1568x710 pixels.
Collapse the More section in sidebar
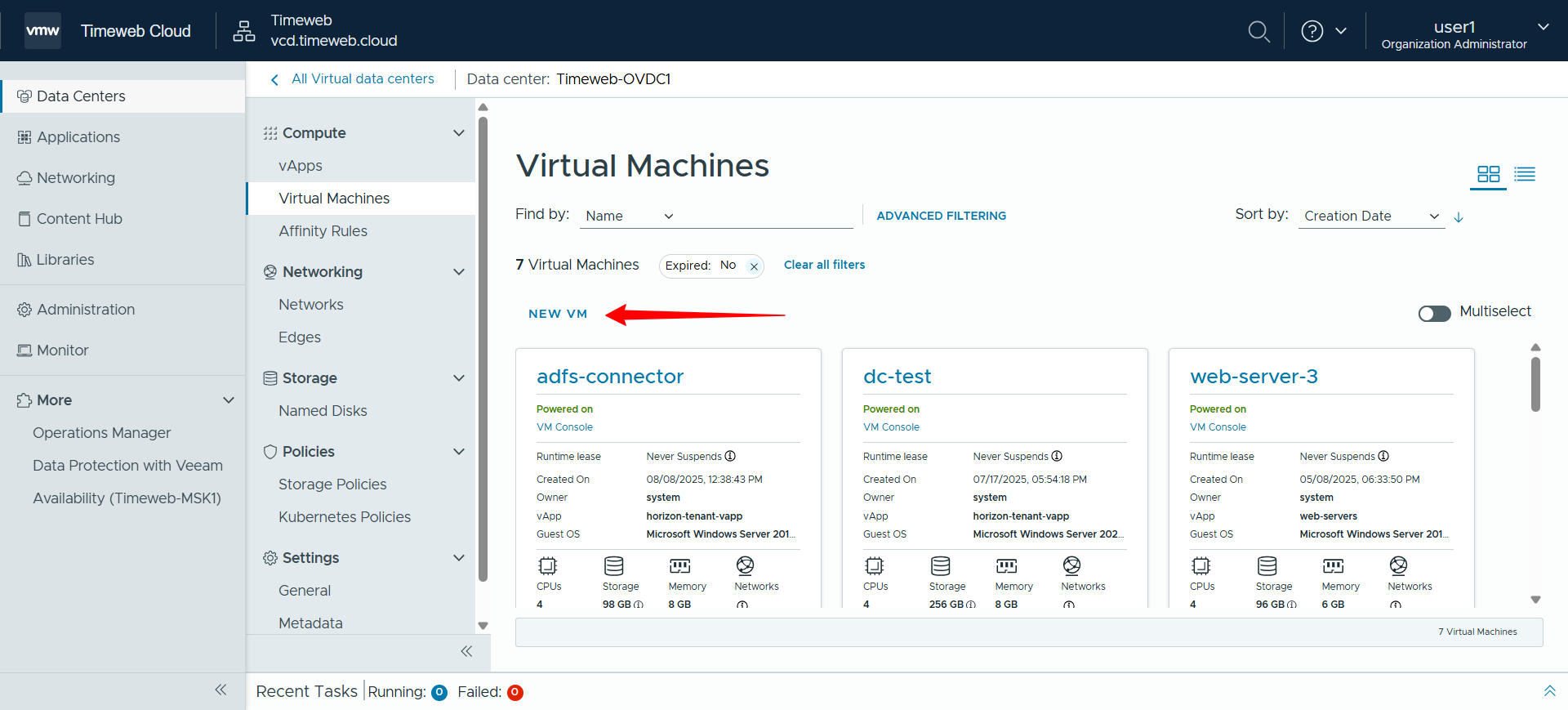(229, 400)
